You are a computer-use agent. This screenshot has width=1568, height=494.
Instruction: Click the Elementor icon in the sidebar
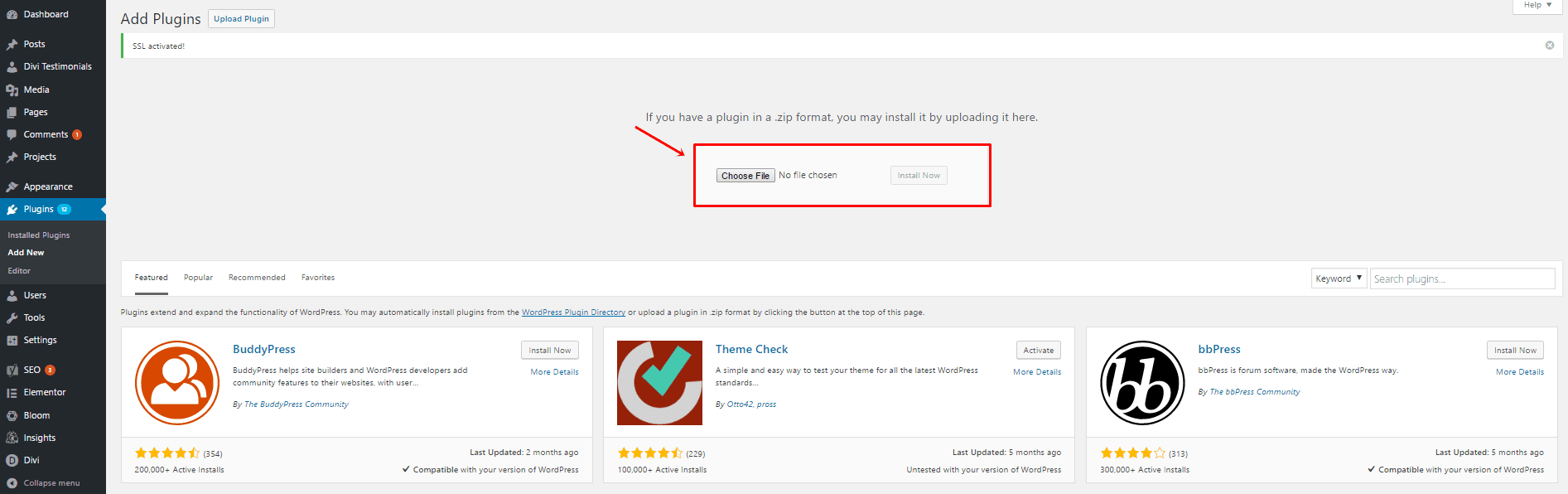12,393
